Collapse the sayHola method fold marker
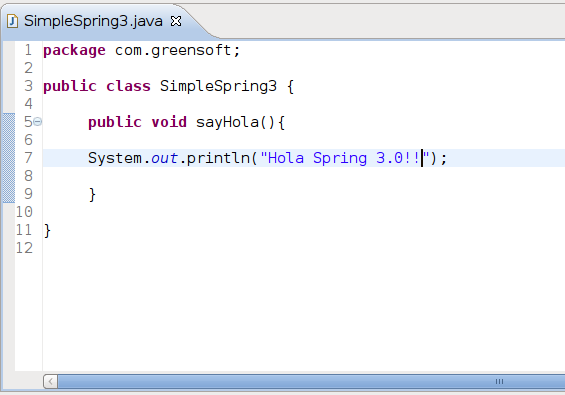 pyautogui.click(x=37, y=122)
